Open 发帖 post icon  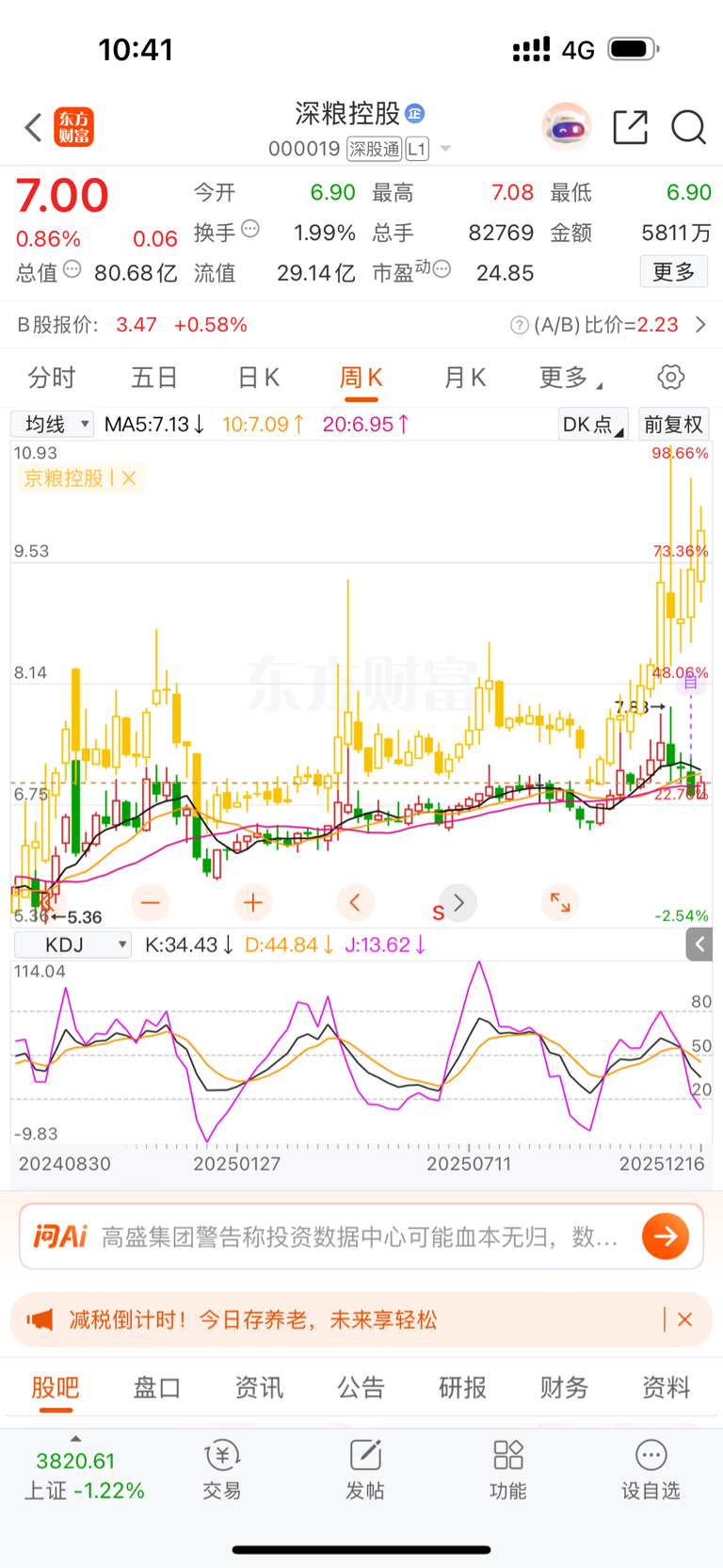[x=365, y=1470]
